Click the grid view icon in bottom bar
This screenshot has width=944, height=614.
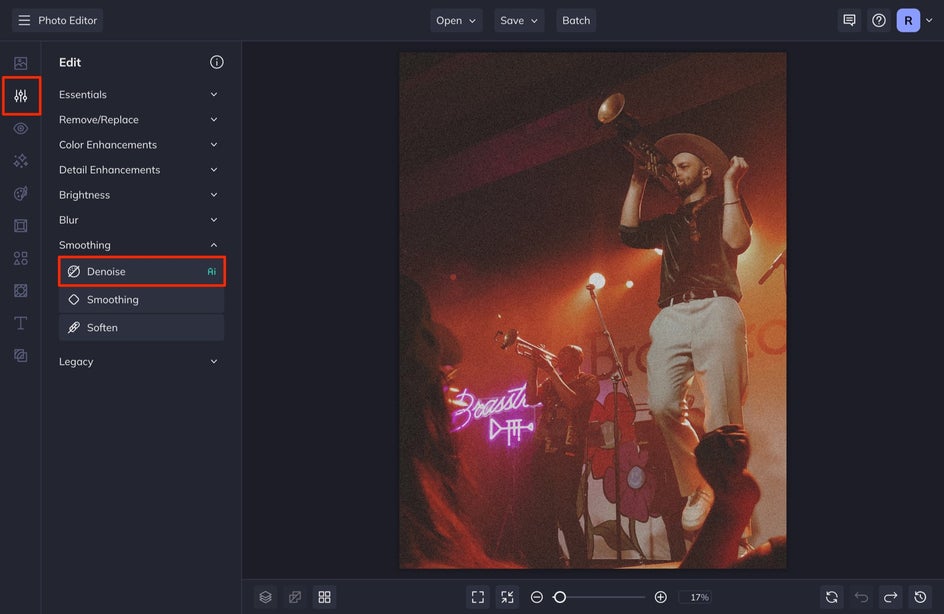[x=324, y=597]
